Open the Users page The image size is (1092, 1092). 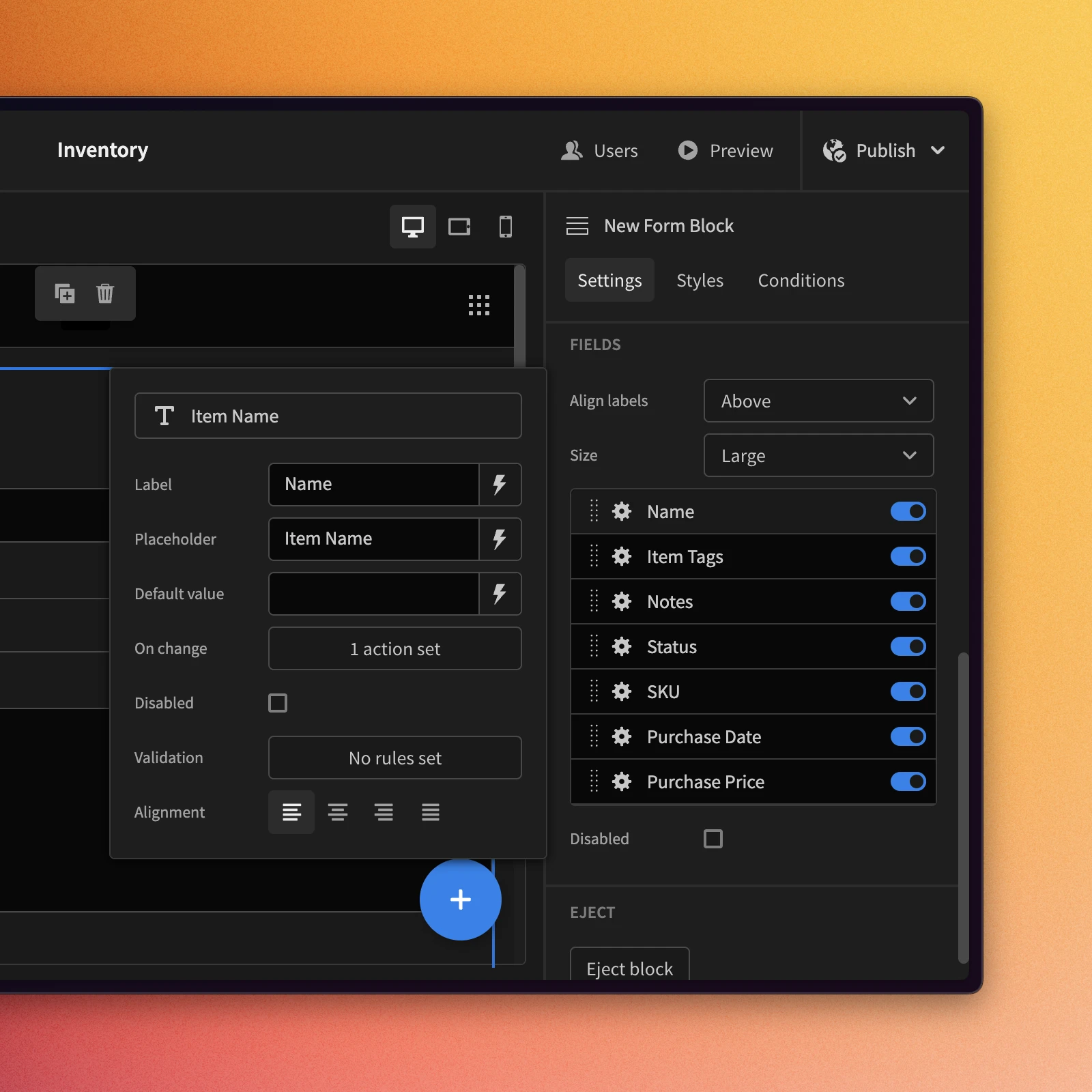(x=599, y=150)
